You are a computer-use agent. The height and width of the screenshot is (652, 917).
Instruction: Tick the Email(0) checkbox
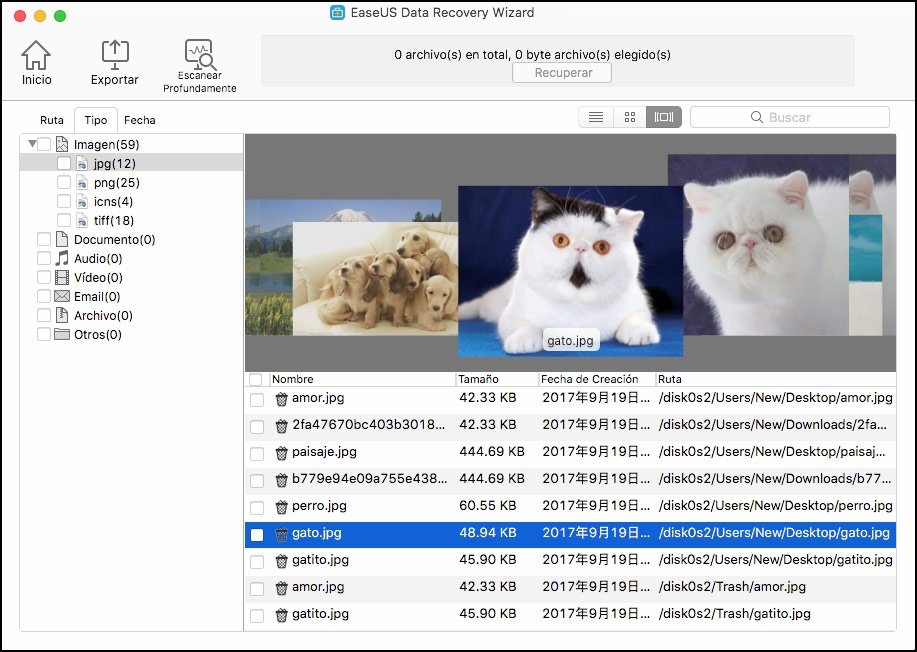(x=44, y=296)
